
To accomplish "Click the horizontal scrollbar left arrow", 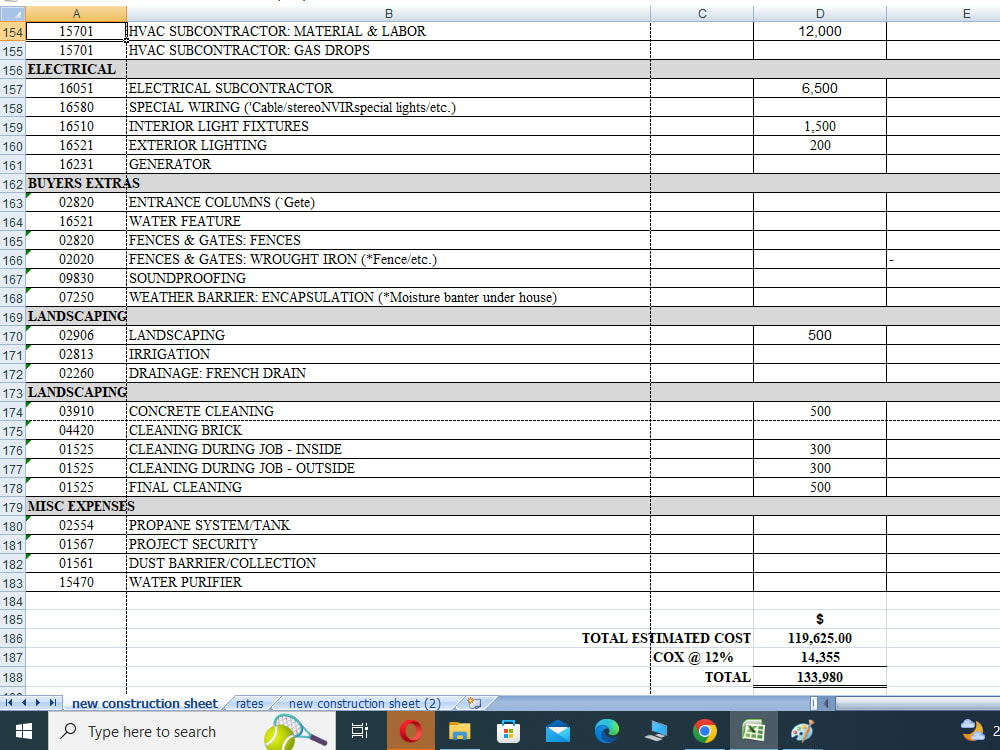I will [x=827, y=703].
